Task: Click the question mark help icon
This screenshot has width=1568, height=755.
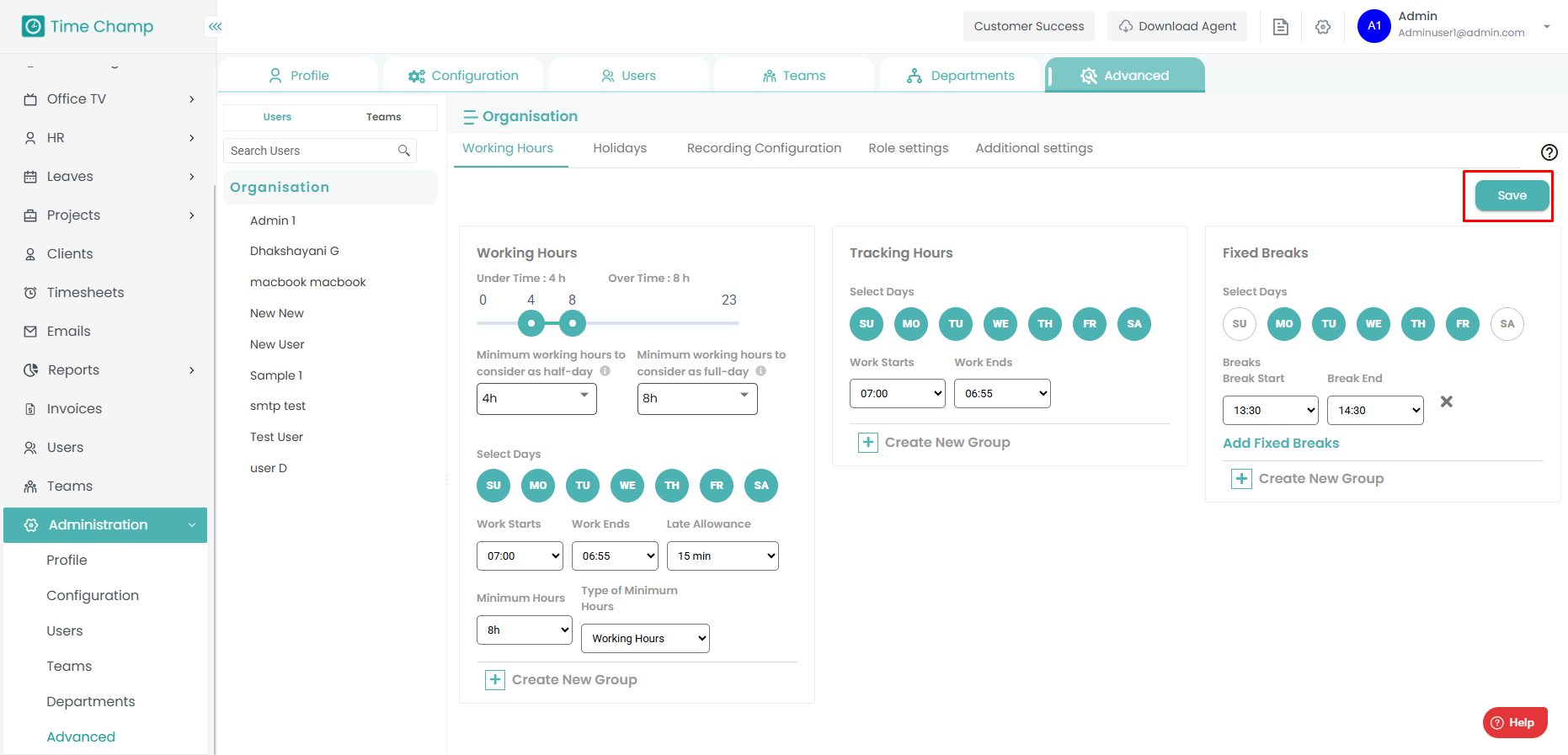Action: [1549, 152]
